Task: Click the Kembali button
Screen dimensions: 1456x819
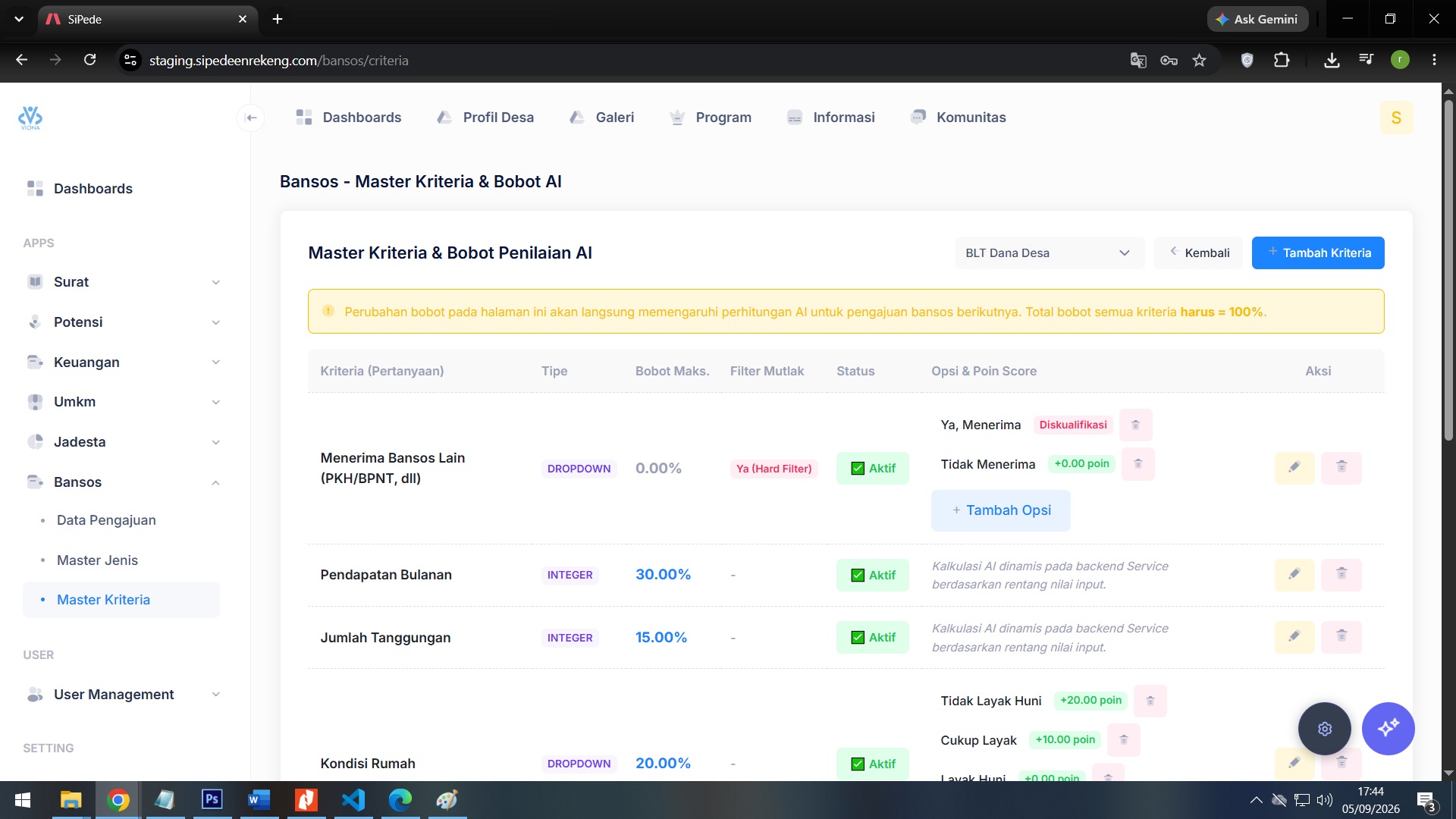Action: (1198, 253)
